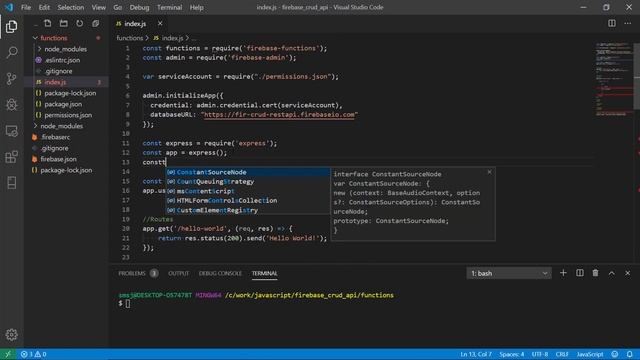This screenshot has height=360, width=640.
Task: Choose ConstantSourceNode autocomplete suggestion
Action: coord(248,172)
